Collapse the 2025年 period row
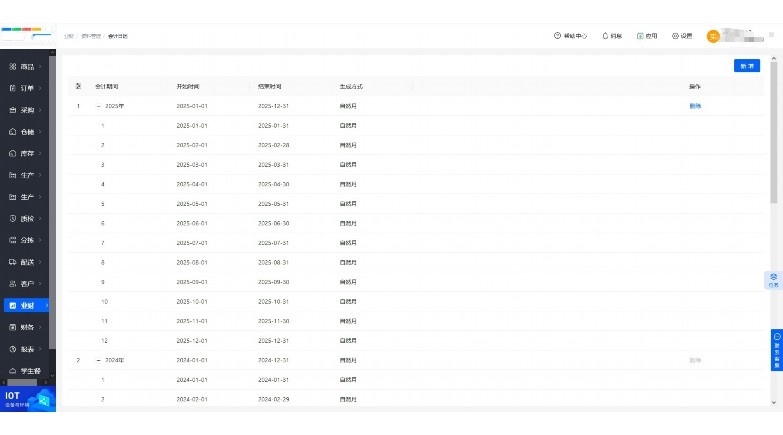 pyautogui.click(x=98, y=106)
